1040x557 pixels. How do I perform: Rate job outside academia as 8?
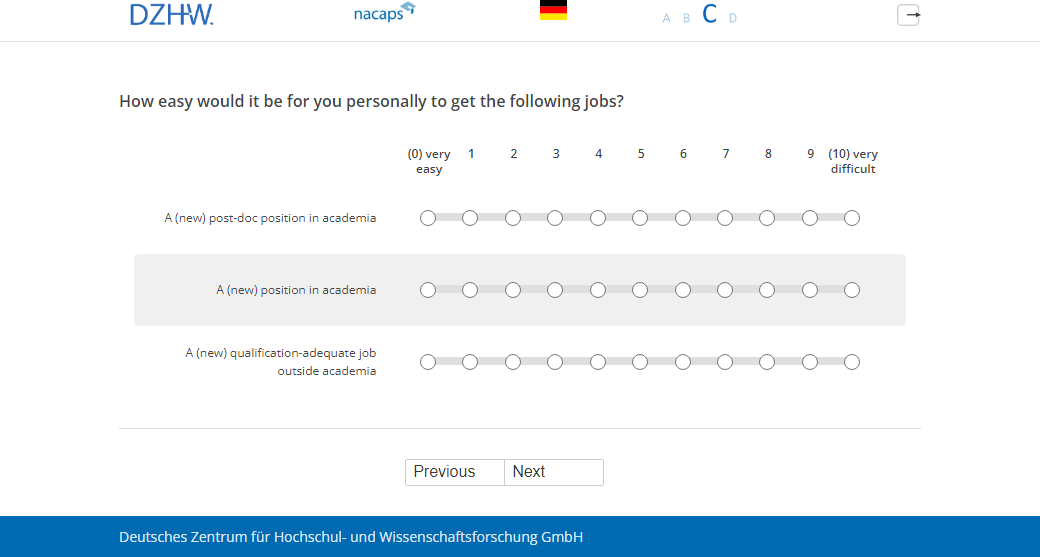(767, 362)
